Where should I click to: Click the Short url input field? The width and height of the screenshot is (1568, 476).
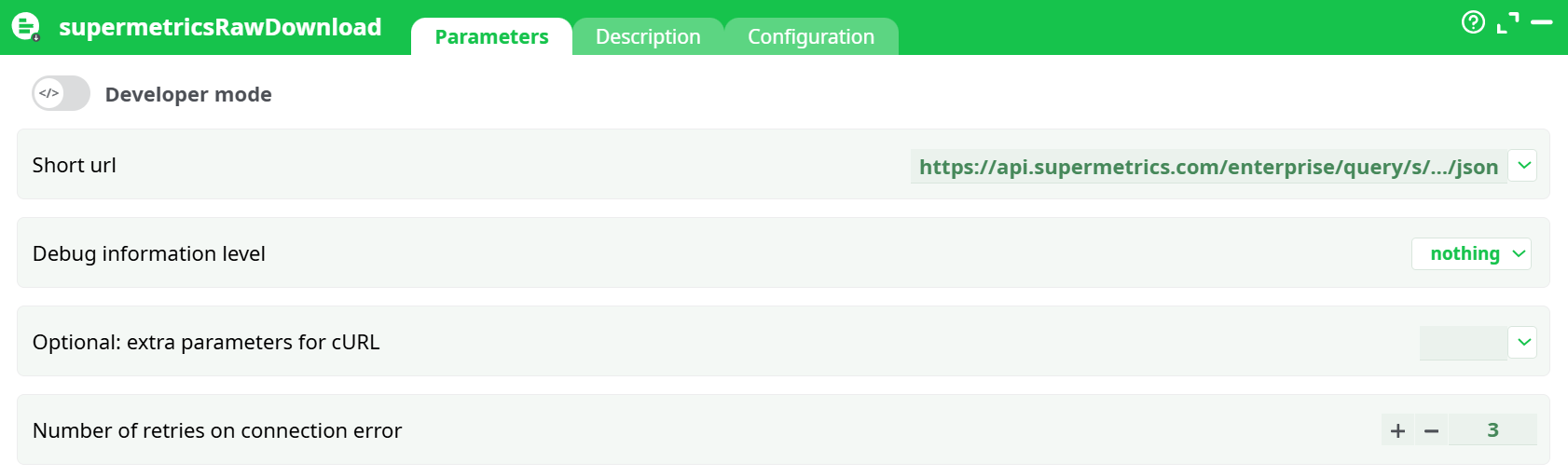click(1208, 166)
